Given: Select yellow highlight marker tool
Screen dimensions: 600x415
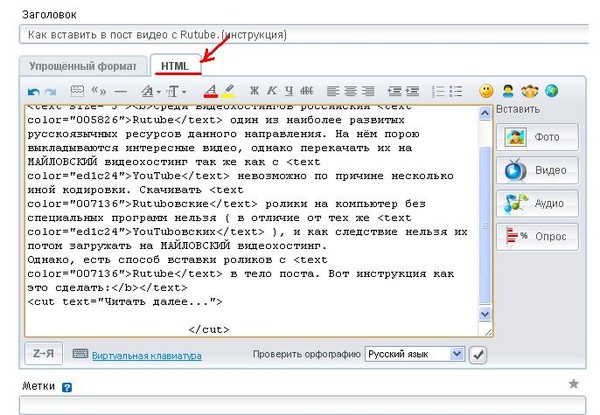Looking at the screenshot, I should [x=228, y=91].
